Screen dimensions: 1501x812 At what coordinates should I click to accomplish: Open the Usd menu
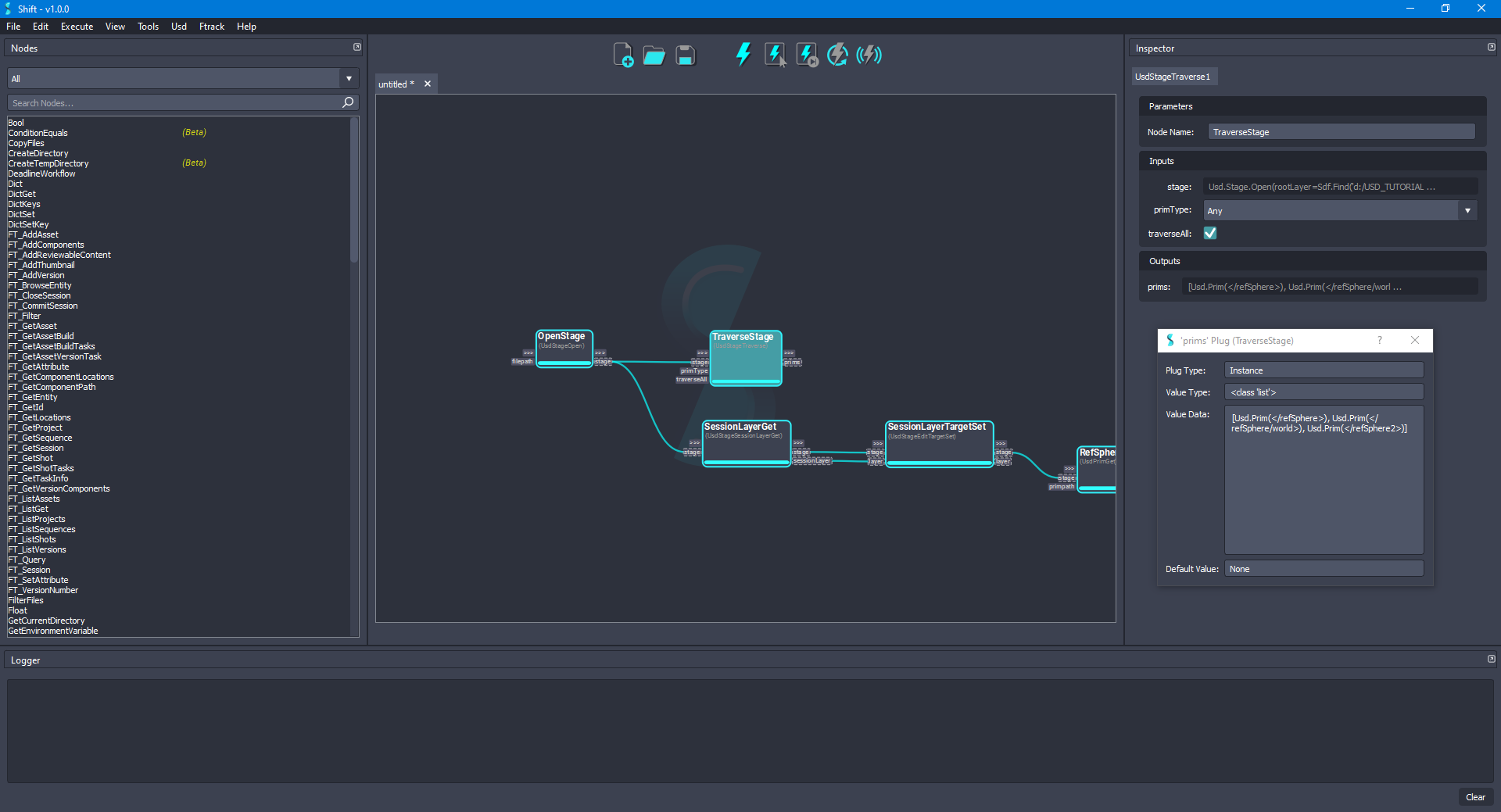[x=178, y=26]
